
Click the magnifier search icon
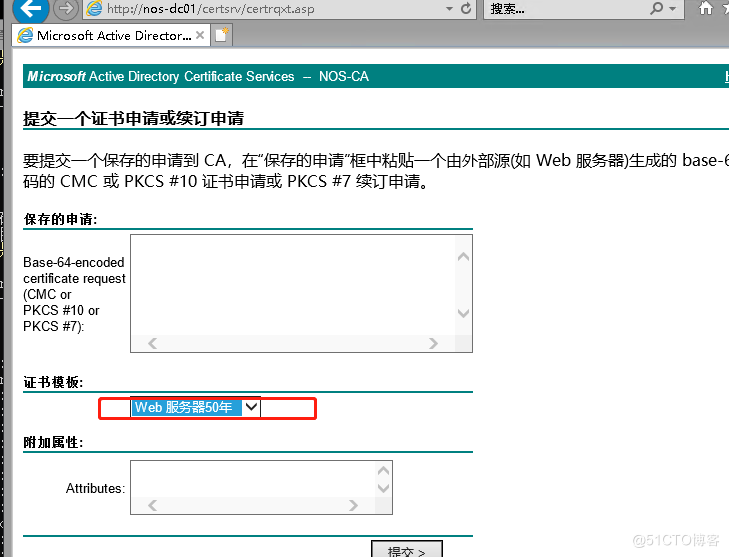[656, 8]
